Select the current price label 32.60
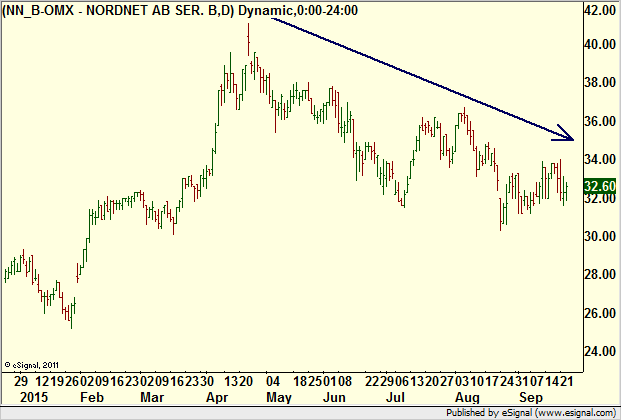This screenshot has width=621, height=420. tap(600, 186)
